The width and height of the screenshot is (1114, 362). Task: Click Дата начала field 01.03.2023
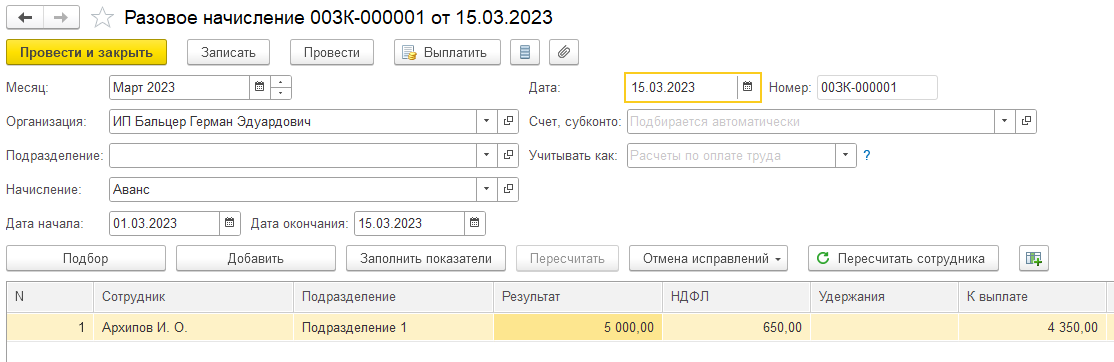(165, 223)
